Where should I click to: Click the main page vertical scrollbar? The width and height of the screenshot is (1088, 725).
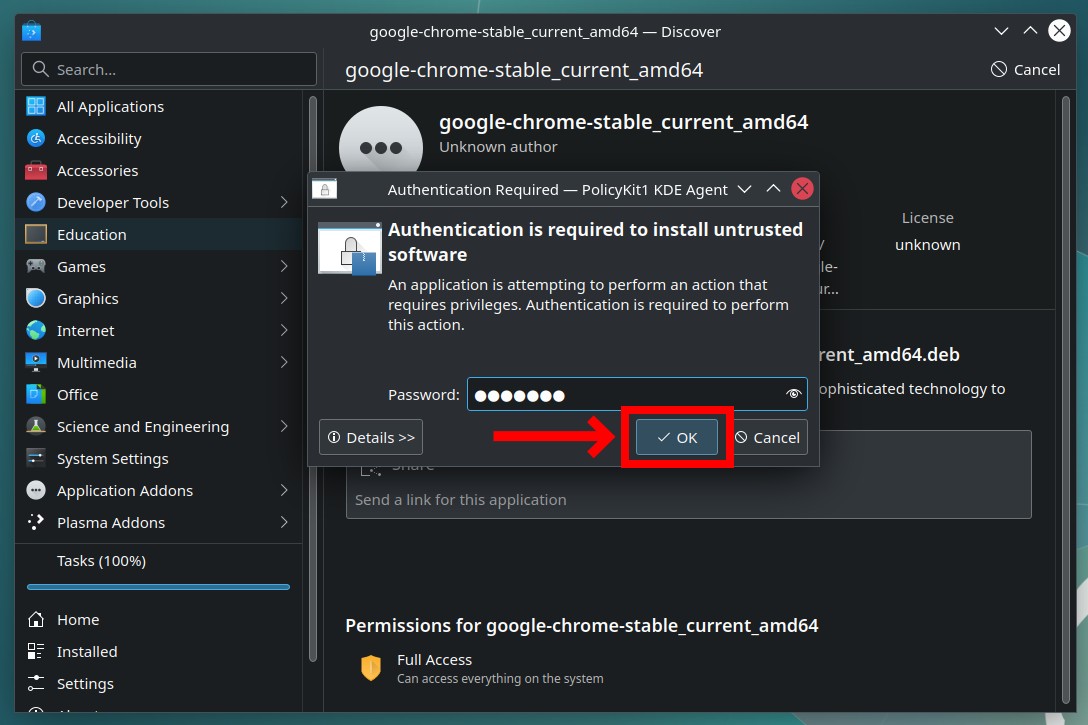click(x=1066, y=399)
